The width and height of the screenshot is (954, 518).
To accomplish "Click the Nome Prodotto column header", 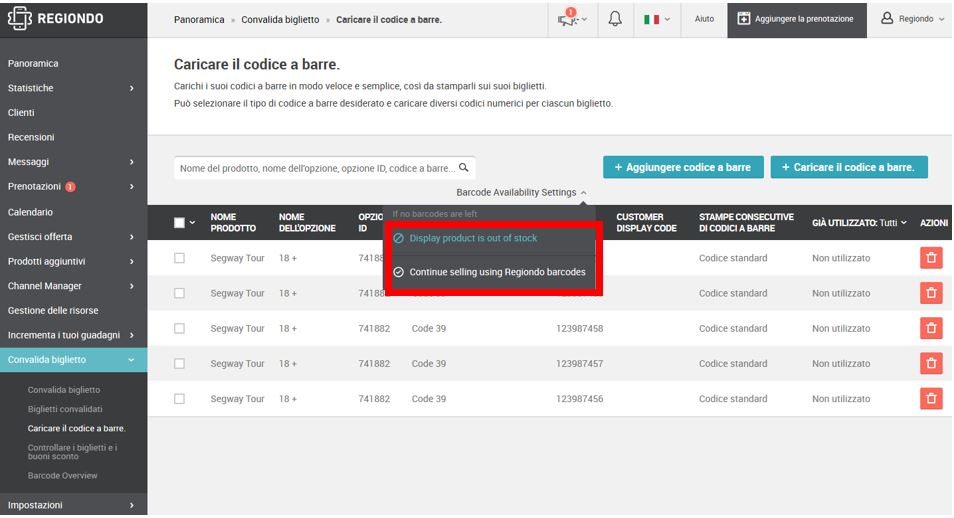I will click(x=233, y=223).
